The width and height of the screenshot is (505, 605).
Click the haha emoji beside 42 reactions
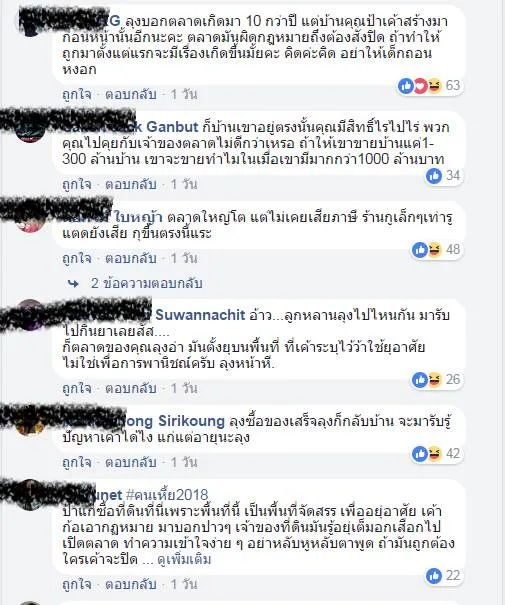(434, 454)
